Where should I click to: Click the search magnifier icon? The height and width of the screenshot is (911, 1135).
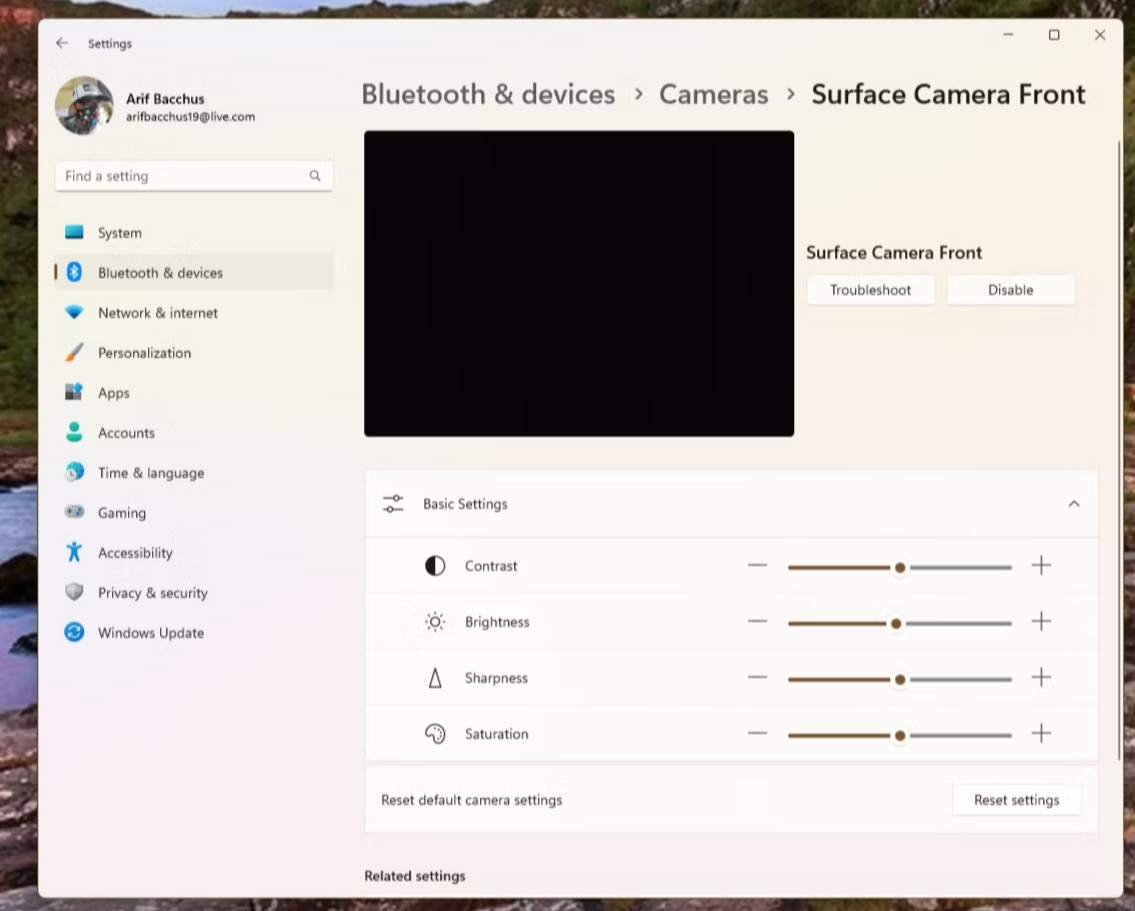(x=315, y=176)
